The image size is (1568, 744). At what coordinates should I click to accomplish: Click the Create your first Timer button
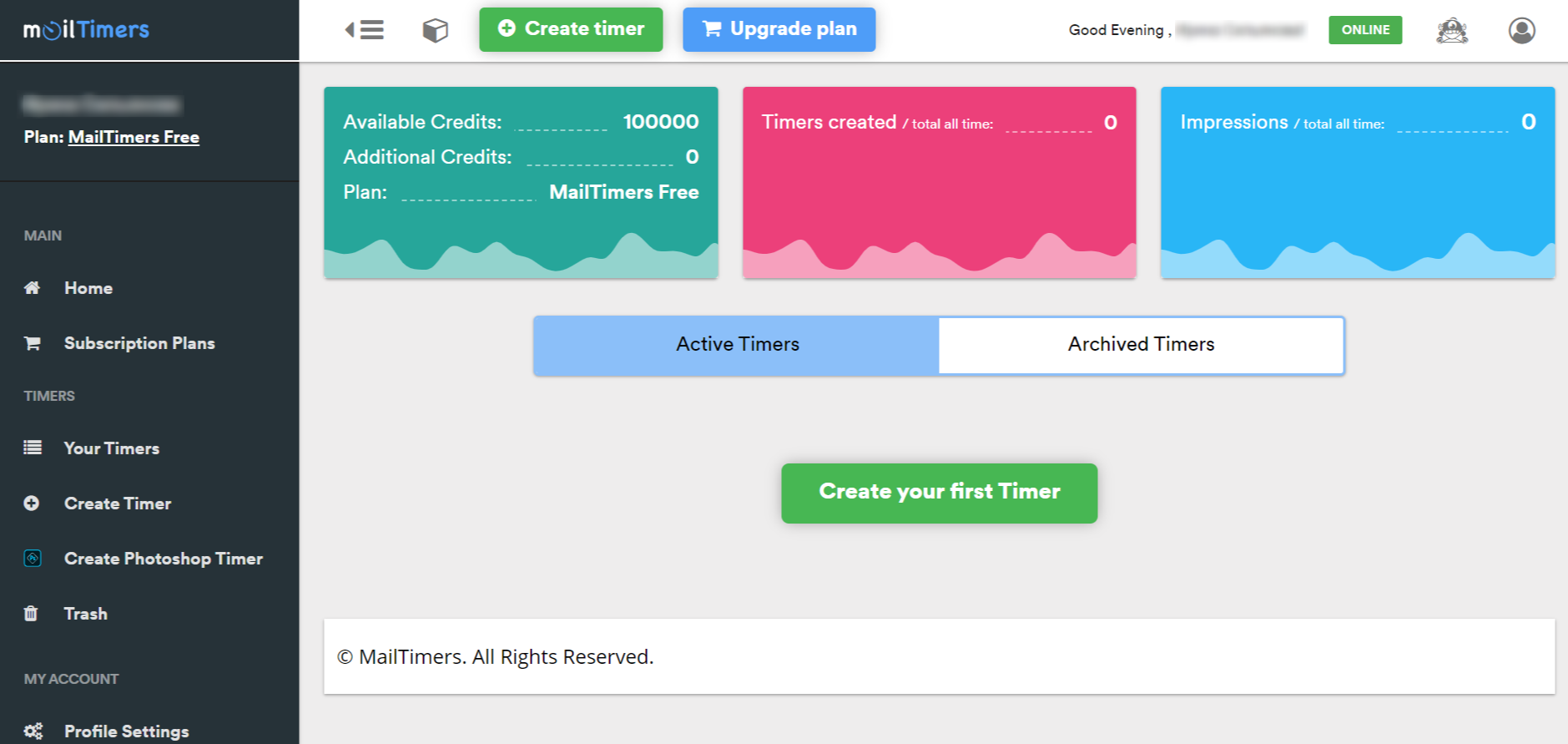click(x=939, y=493)
